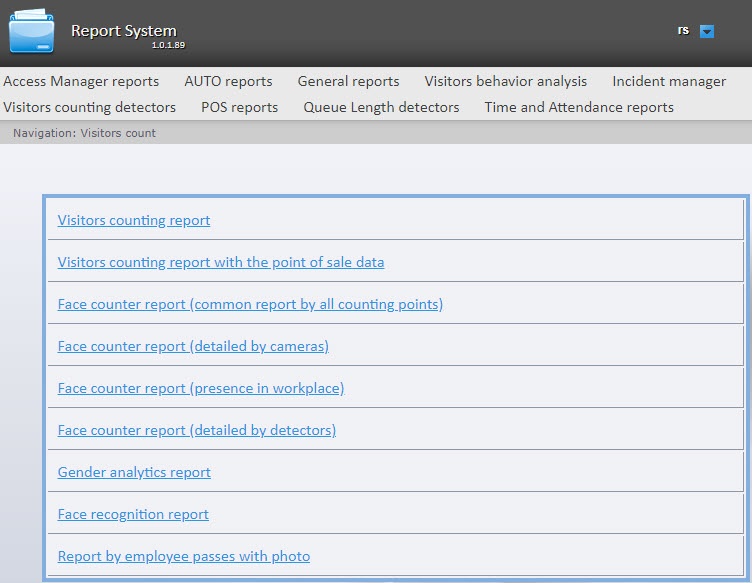The width and height of the screenshot is (752, 583).
Task: Expand the rs user dropdown arrow
Action: pos(707,31)
